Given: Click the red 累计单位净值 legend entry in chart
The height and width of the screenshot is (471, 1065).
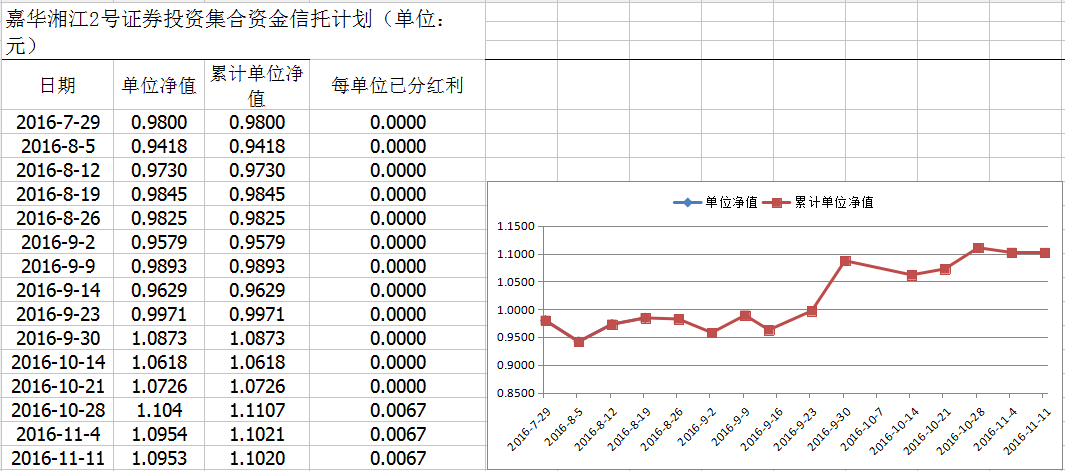Looking at the screenshot, I should tap(826, 202).
